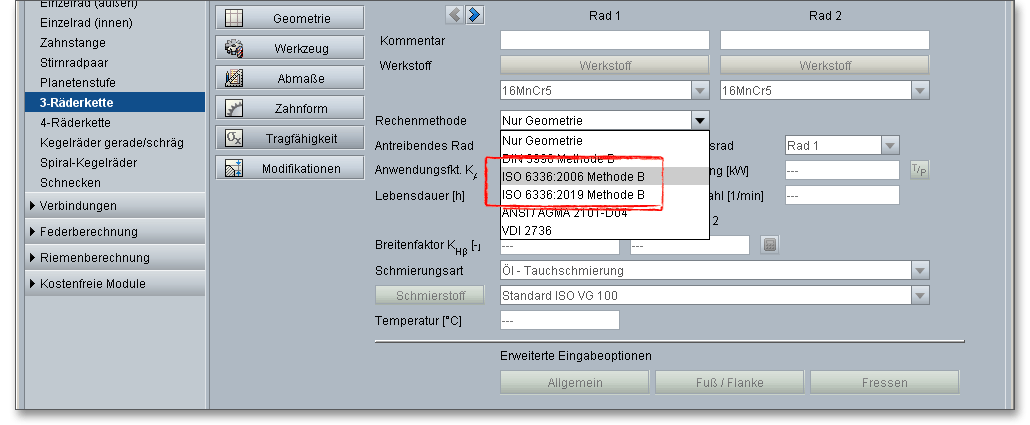Click the gray left arrow icon
The image size is (1030, 425).
[455, 14]
